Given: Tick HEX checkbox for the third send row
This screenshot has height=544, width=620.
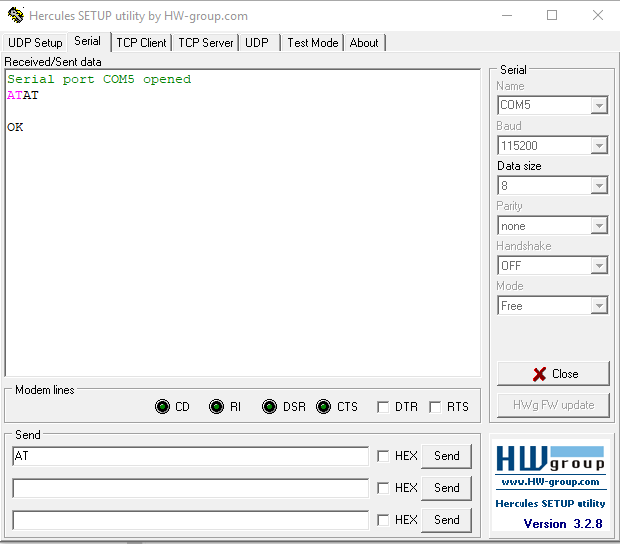Looking at the screenshot, I should click(x=383, y=520).
